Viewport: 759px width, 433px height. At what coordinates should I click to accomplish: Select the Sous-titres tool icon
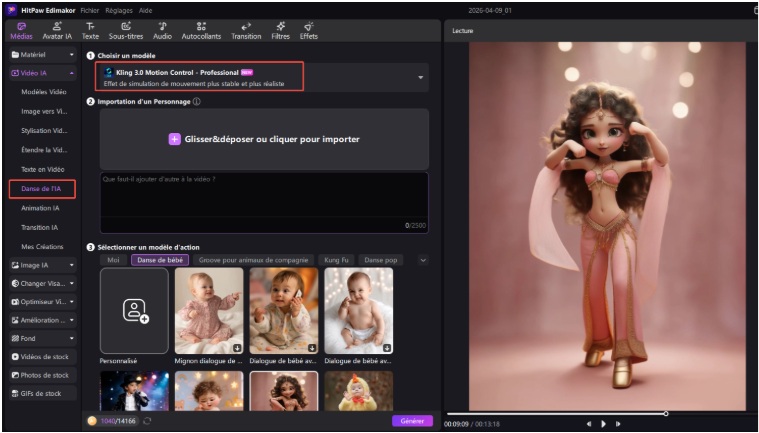125,25
